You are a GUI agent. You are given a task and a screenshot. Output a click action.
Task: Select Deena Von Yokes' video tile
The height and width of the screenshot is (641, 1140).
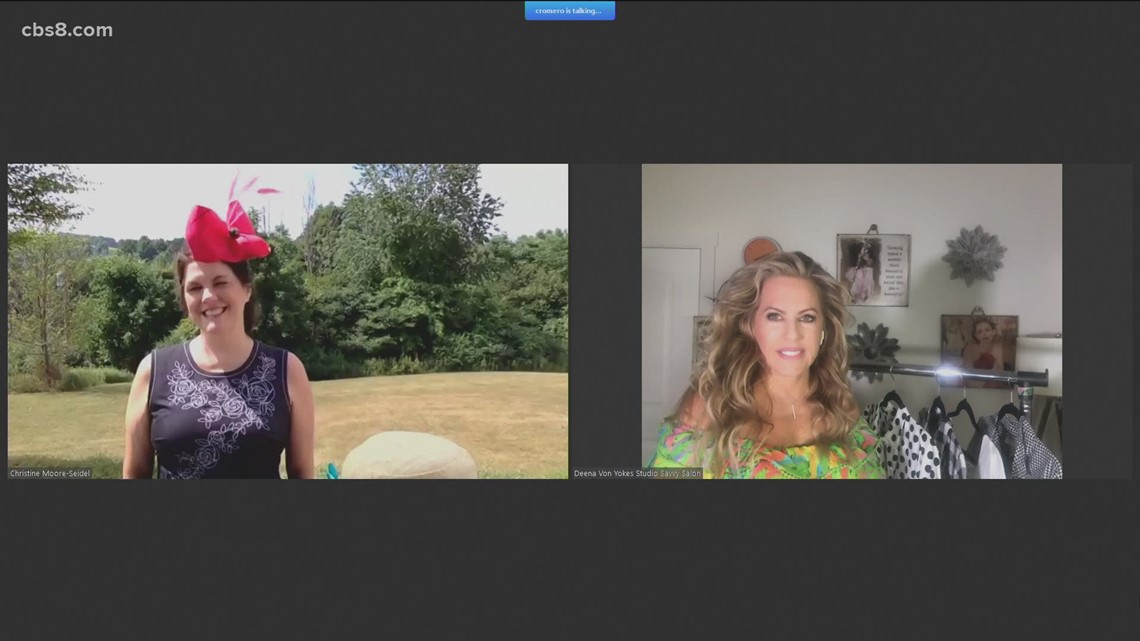[x=851, y=320]
